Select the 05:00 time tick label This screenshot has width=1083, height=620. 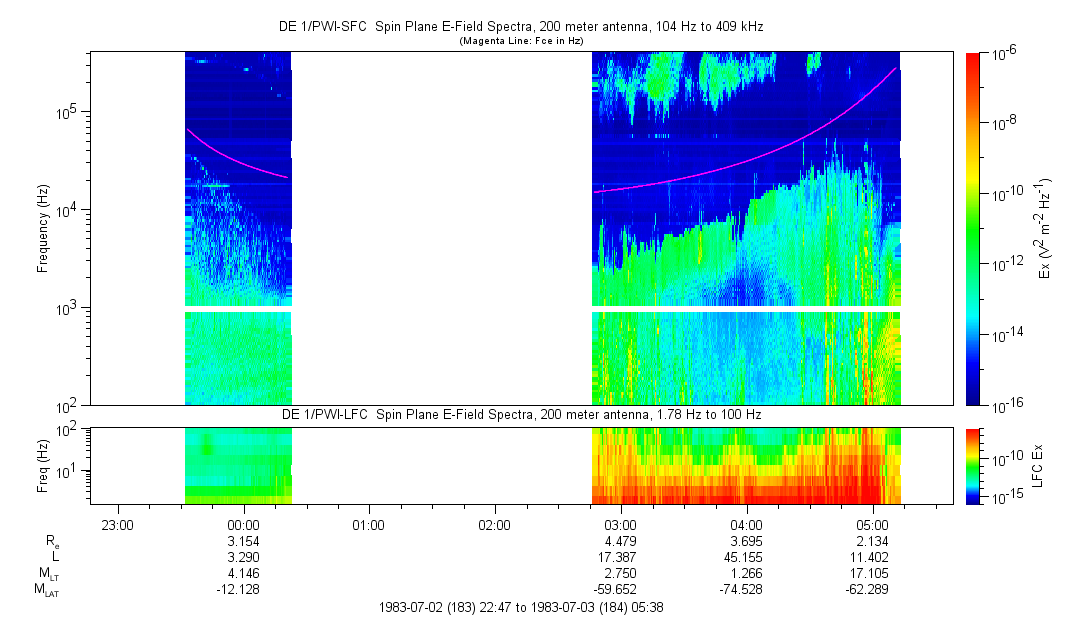tap(873, 524)
